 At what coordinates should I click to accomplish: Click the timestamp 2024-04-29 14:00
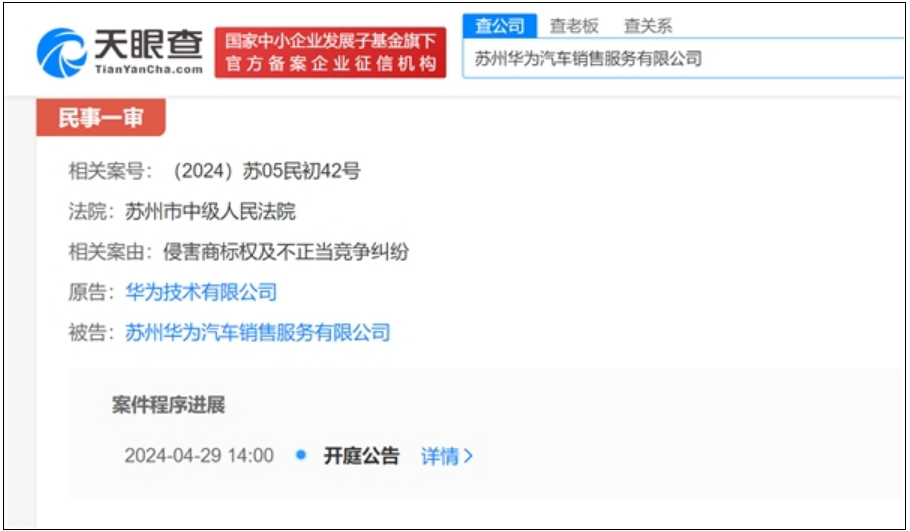click(199, 456)
